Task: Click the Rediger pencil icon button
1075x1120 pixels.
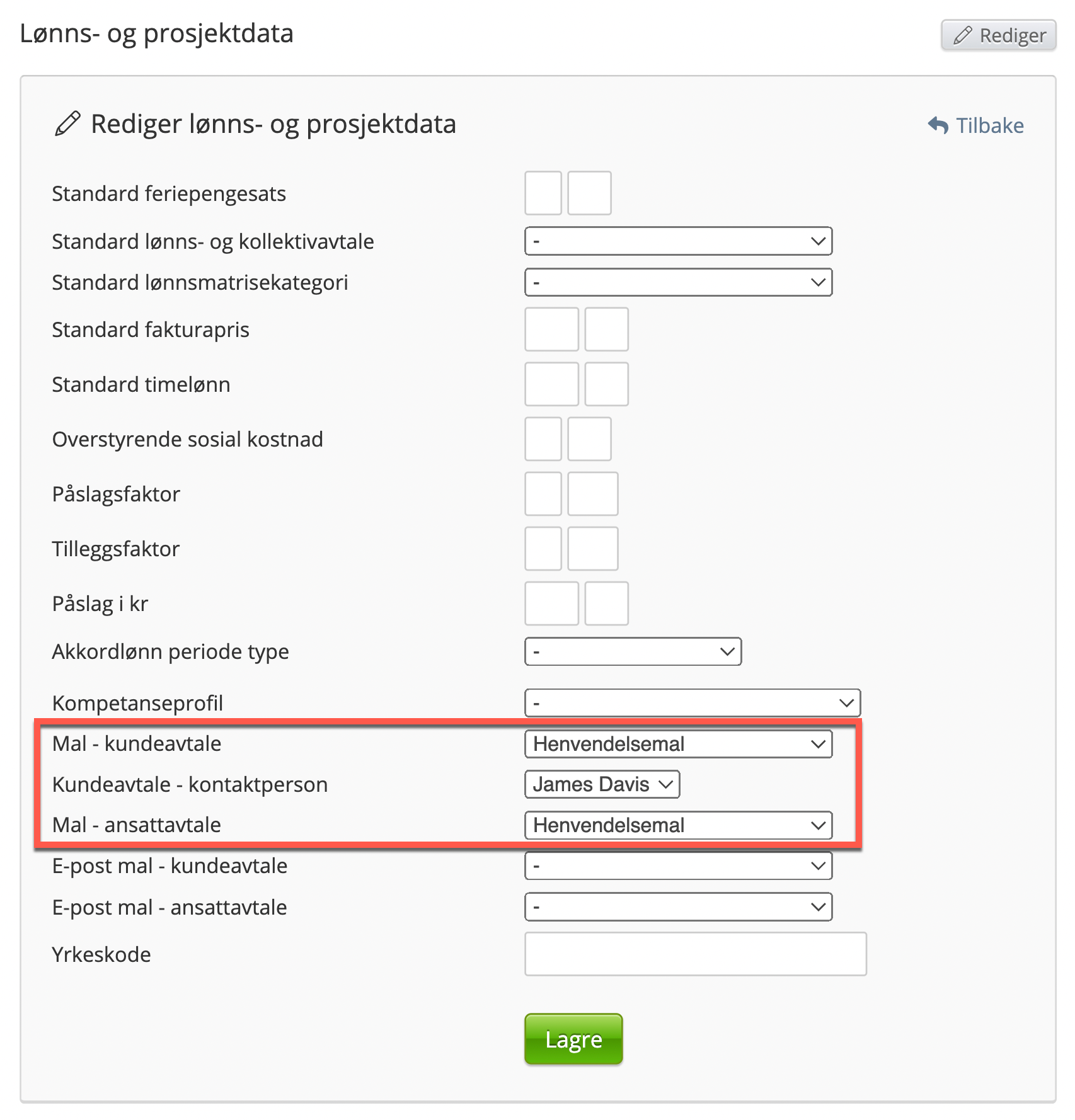Action: coord(998,35)
